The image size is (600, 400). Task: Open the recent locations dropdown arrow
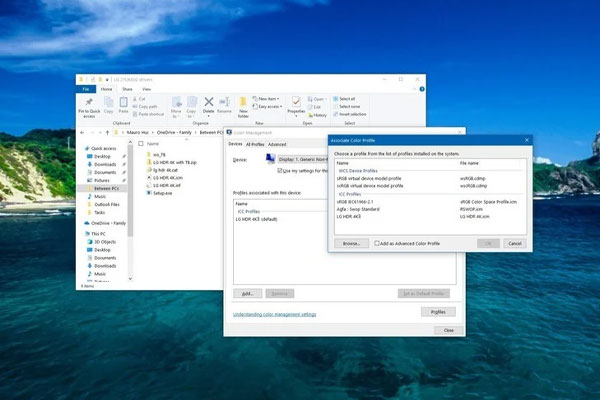click(100, 132)
